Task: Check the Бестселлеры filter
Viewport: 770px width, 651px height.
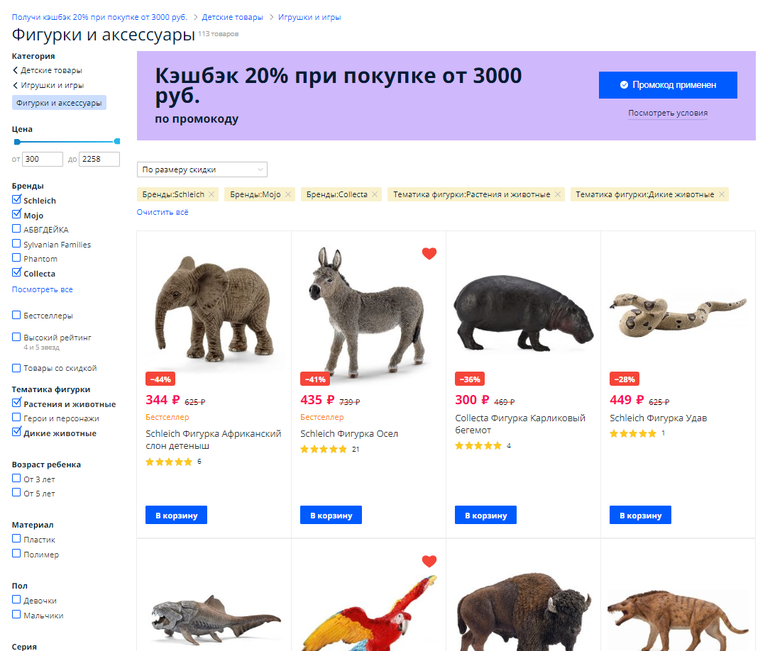Action: coord(16,315)
